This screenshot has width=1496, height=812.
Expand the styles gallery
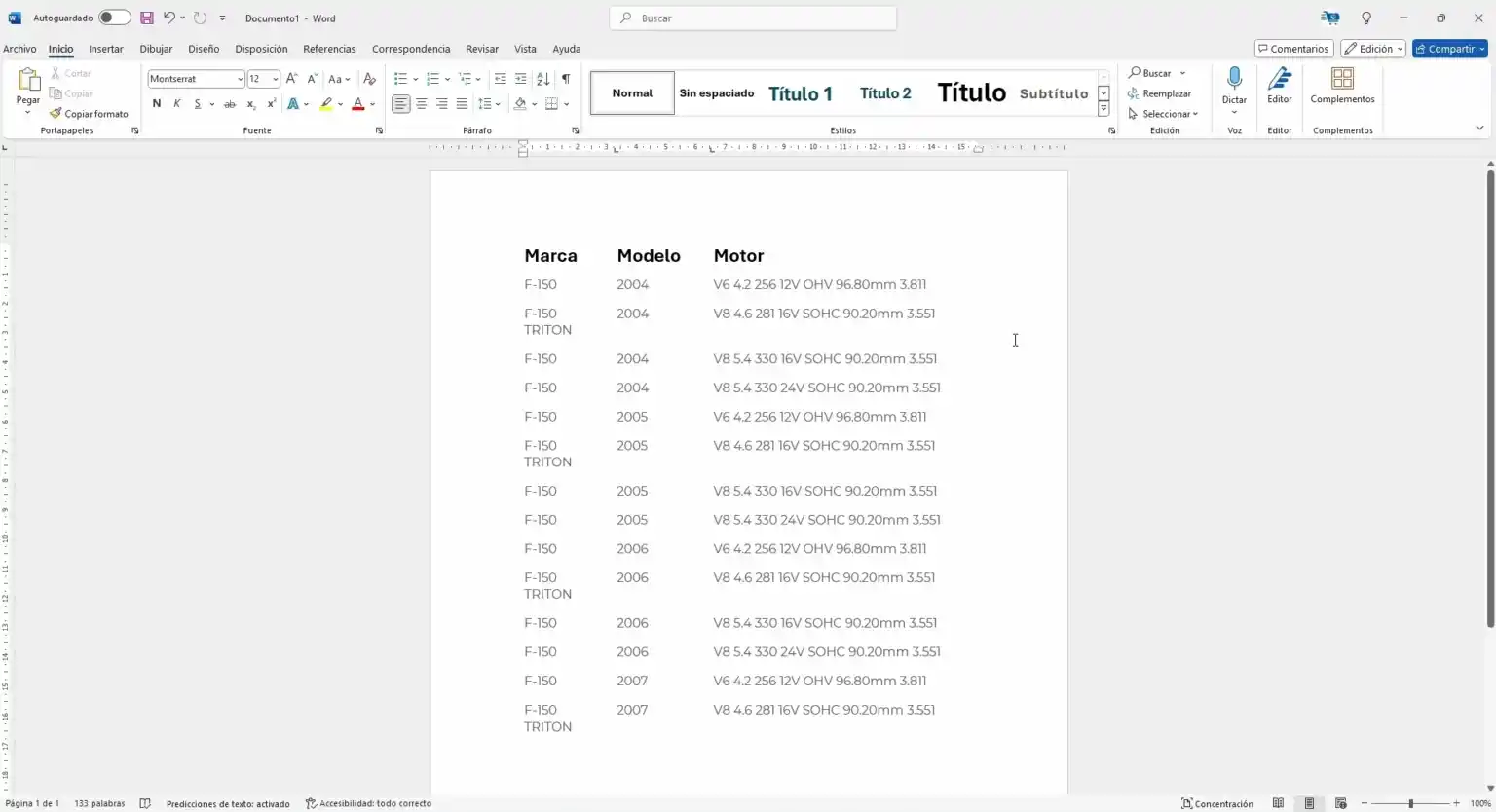coord(1103,110)
